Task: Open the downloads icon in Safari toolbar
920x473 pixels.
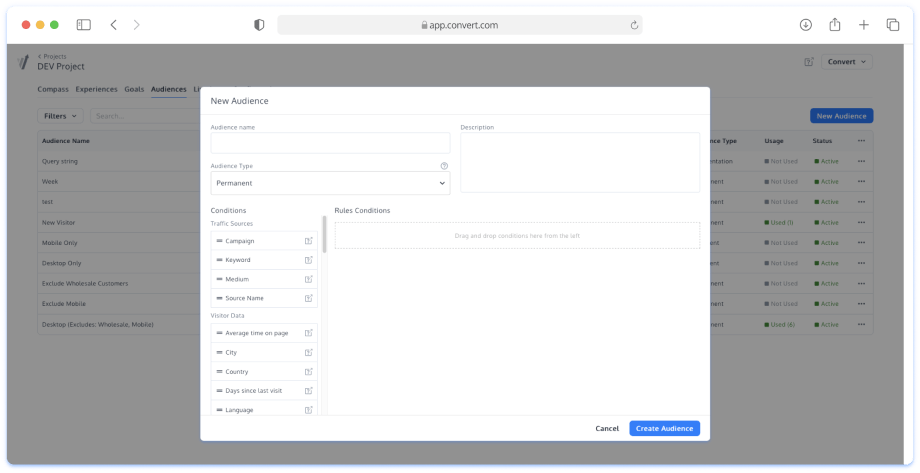Action: pyautogui.click(x=806, y=25)
